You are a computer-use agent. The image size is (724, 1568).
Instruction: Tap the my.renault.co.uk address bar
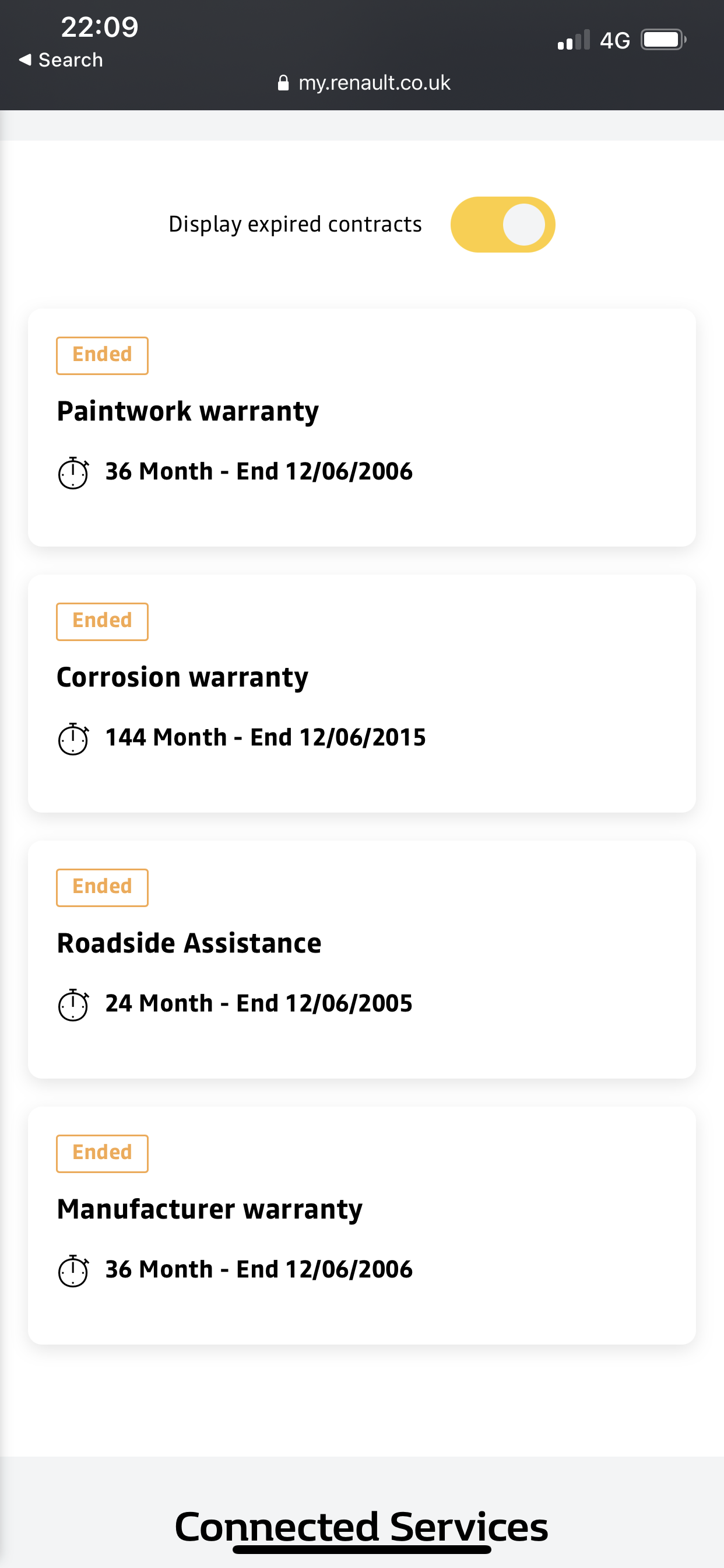tap(374, 83)
